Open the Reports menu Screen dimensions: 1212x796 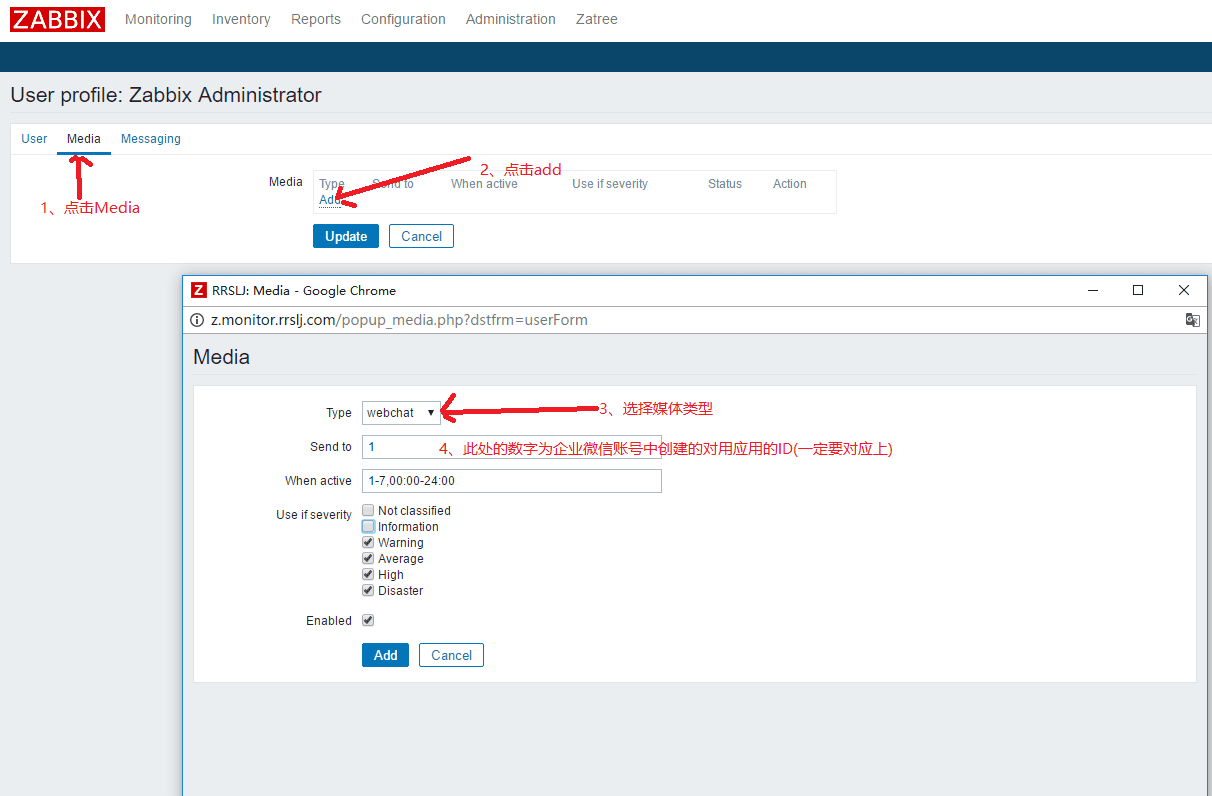316,19
